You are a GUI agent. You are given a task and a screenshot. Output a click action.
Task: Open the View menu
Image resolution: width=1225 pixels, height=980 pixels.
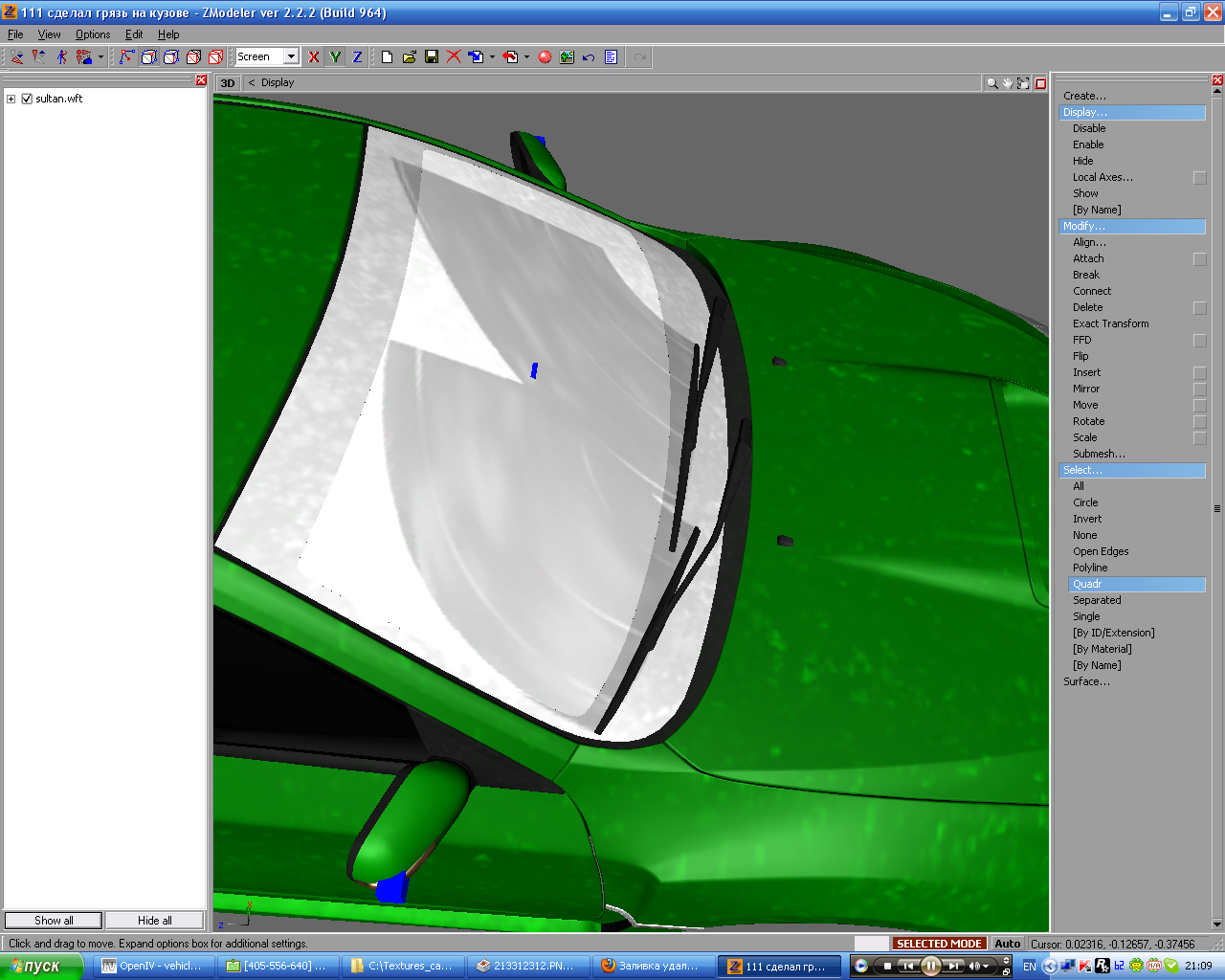[49, 34]
